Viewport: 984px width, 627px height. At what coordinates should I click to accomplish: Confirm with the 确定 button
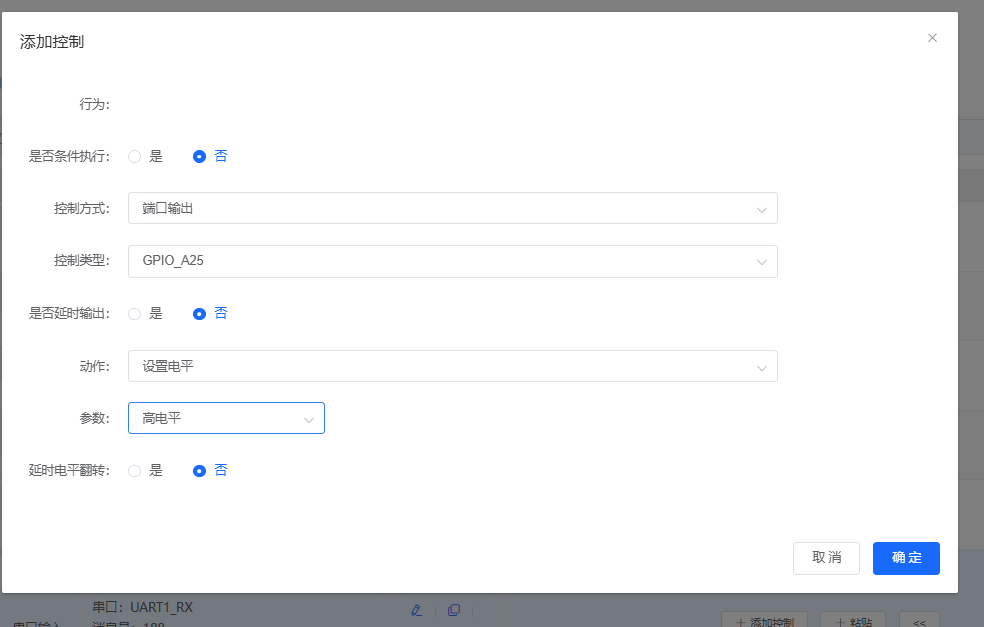coord(906,558)
